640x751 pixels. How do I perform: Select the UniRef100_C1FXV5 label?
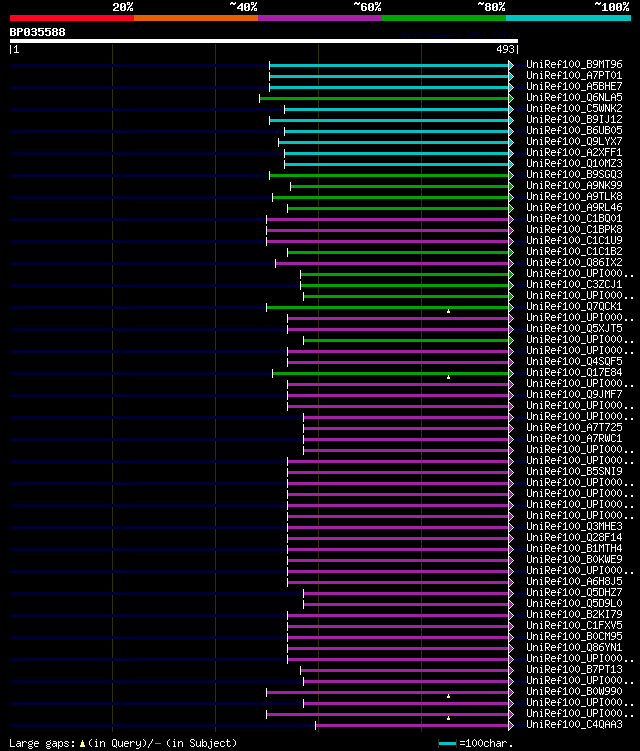574,626
